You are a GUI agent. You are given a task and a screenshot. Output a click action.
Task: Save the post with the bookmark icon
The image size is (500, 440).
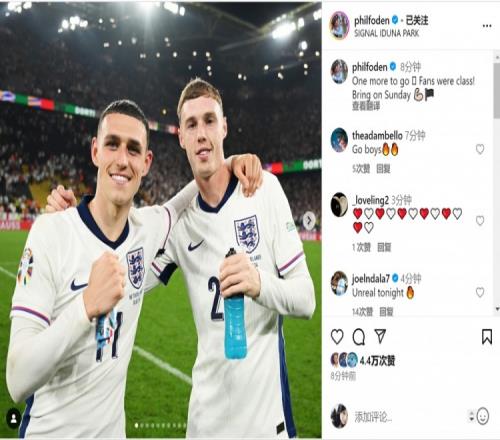point(487,337)
